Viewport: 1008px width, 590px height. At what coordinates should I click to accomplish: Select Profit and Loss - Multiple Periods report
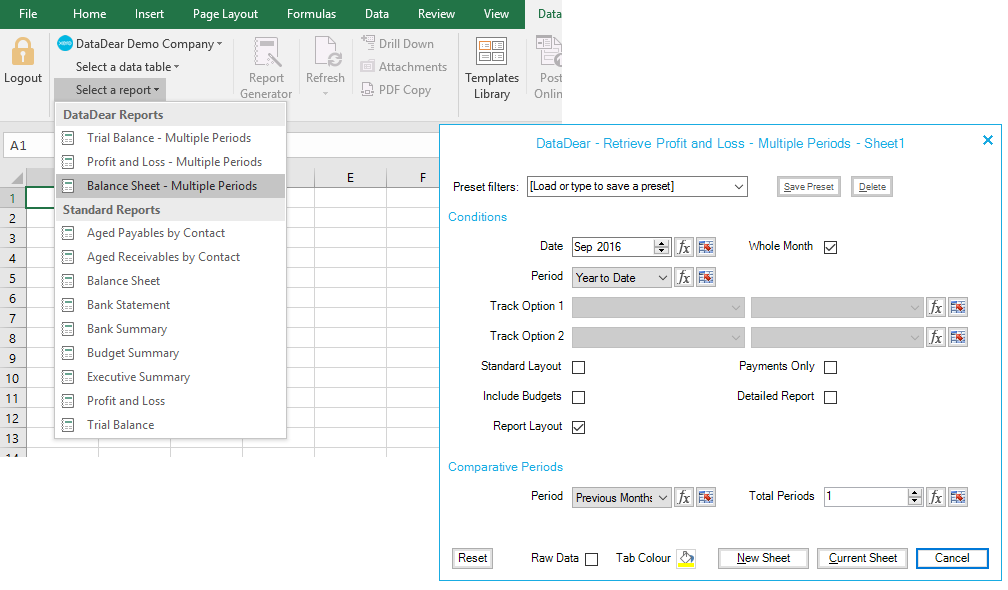coord(170,162)
